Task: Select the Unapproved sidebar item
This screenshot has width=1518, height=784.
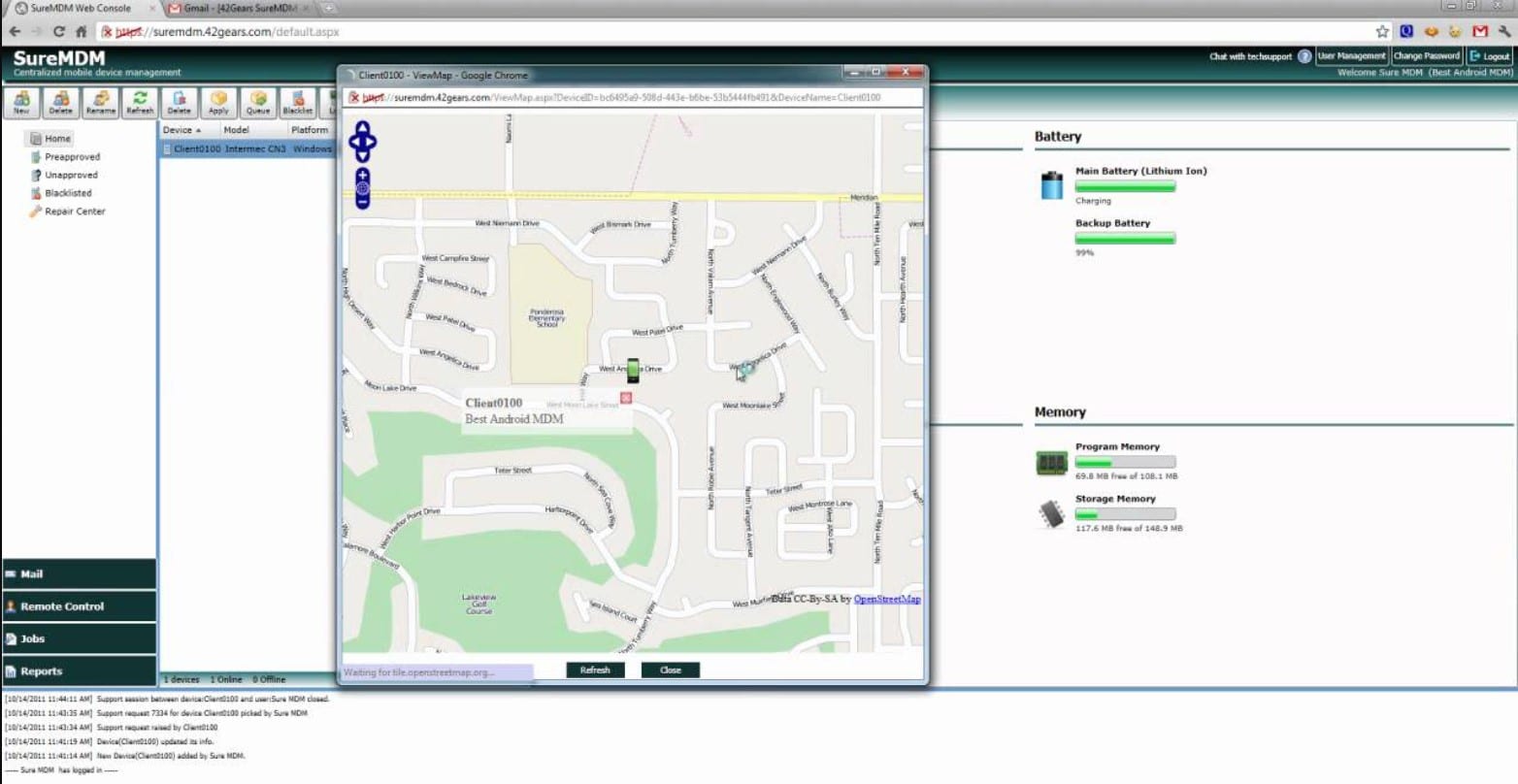Action: [64, 176]
